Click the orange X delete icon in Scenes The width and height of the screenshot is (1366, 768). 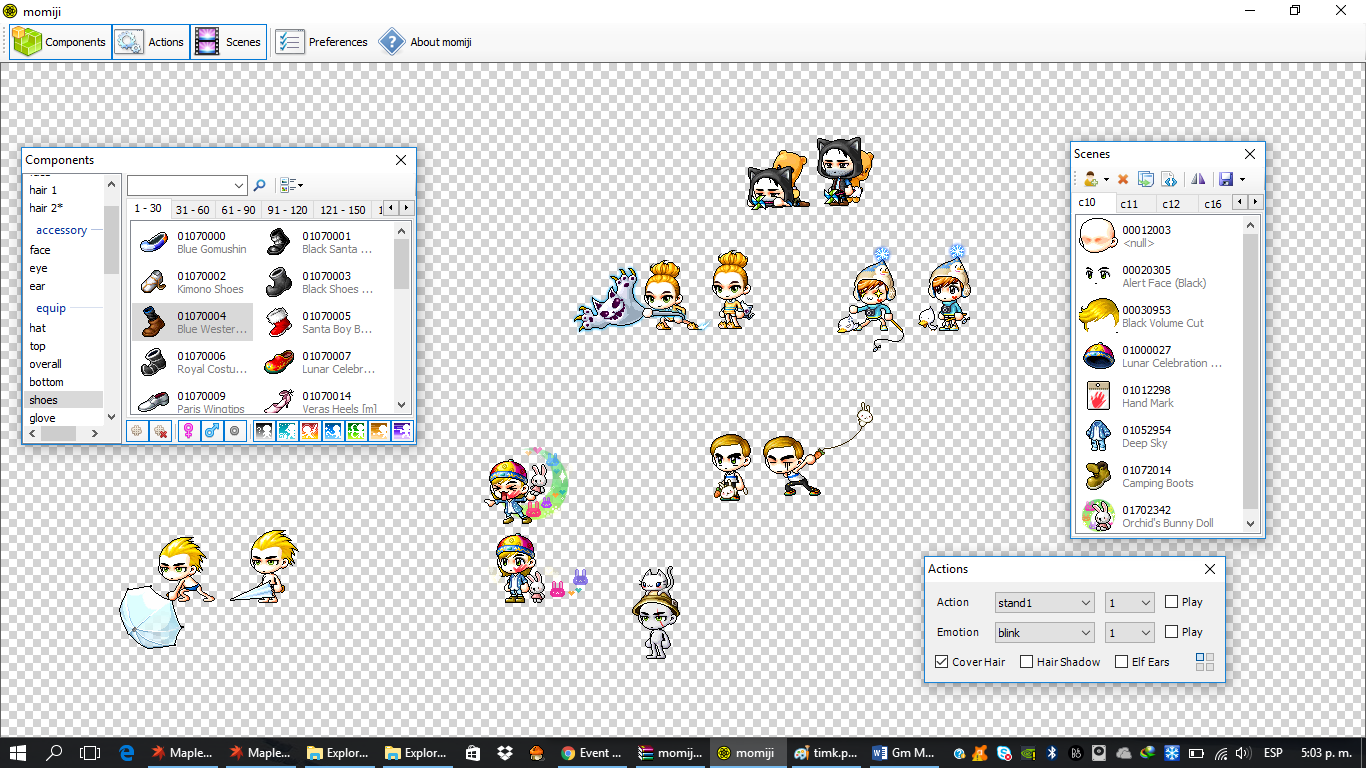click(x=1123, y=179)
